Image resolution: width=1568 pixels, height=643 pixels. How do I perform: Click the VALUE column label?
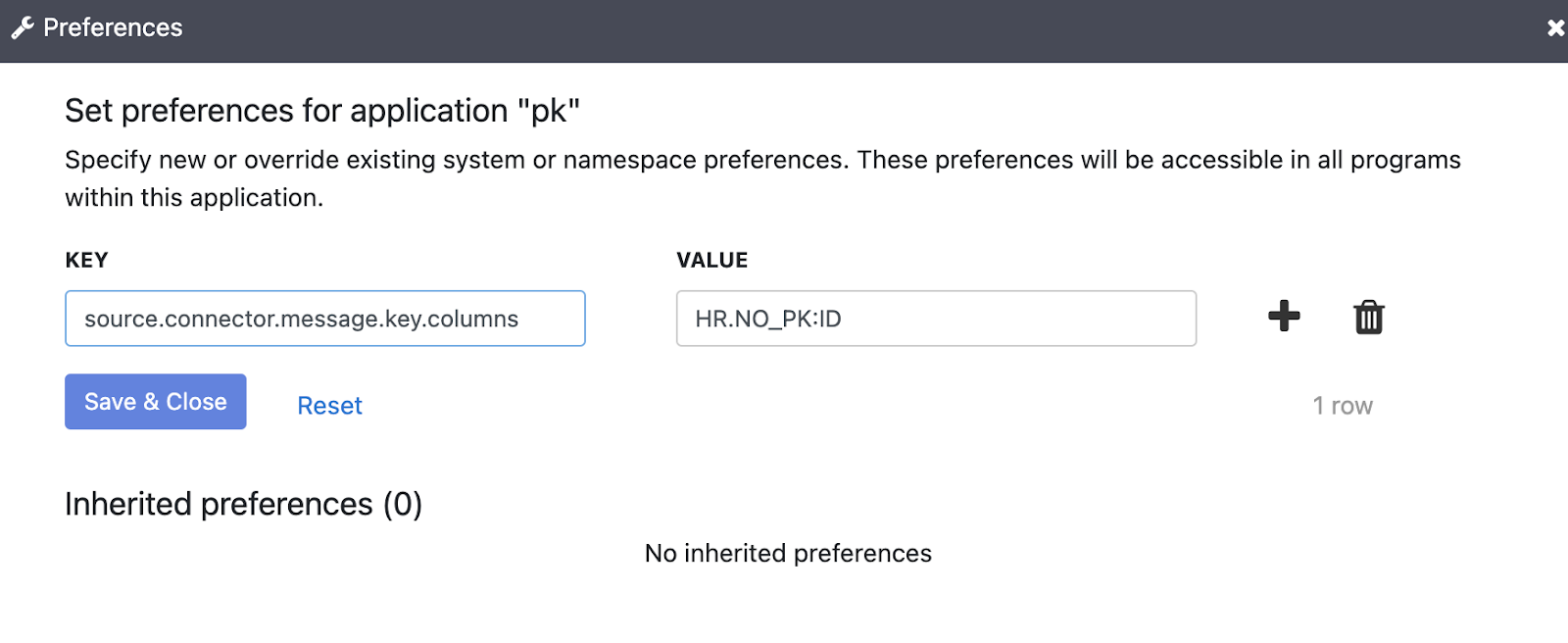click(711, 261)
